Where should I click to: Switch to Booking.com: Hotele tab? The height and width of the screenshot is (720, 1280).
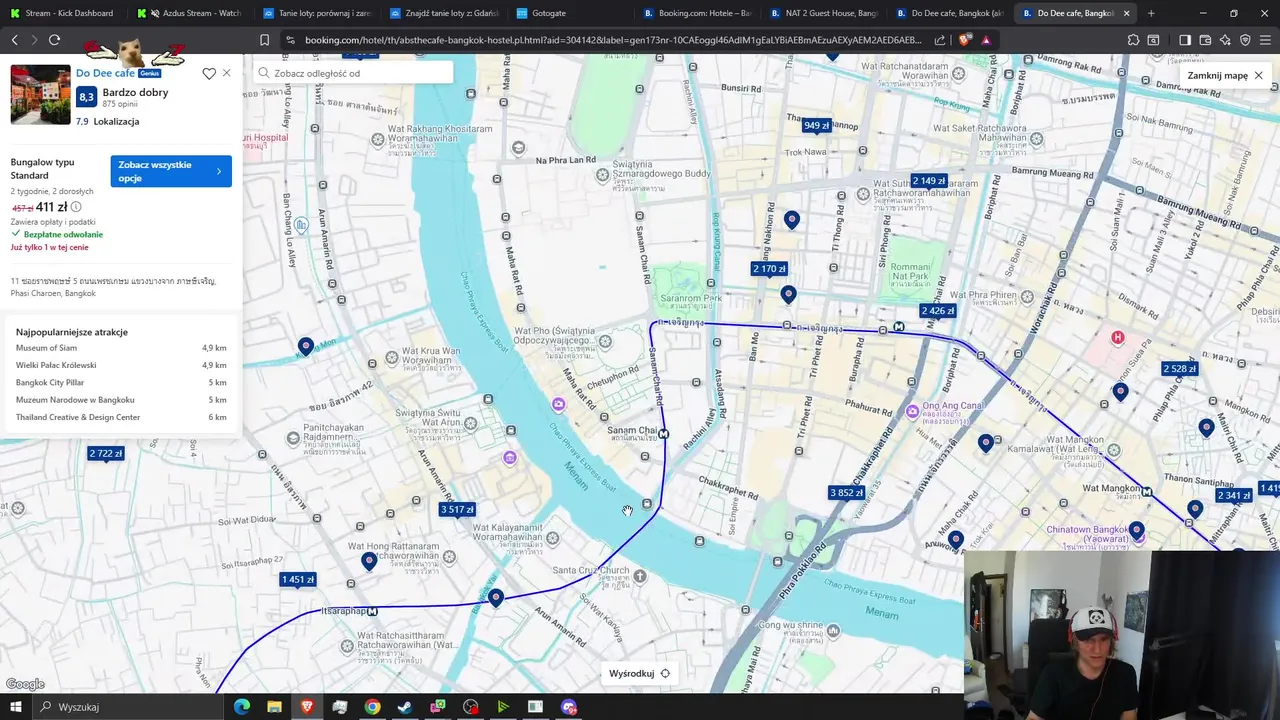point(697,13)
